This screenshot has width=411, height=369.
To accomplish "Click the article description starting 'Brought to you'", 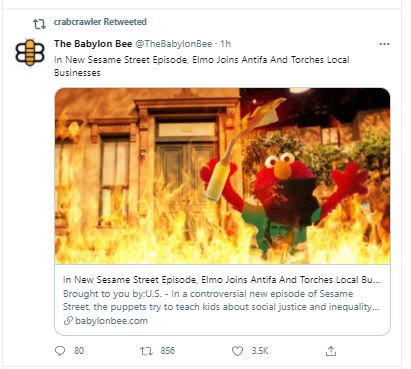I will pos(221,300).
